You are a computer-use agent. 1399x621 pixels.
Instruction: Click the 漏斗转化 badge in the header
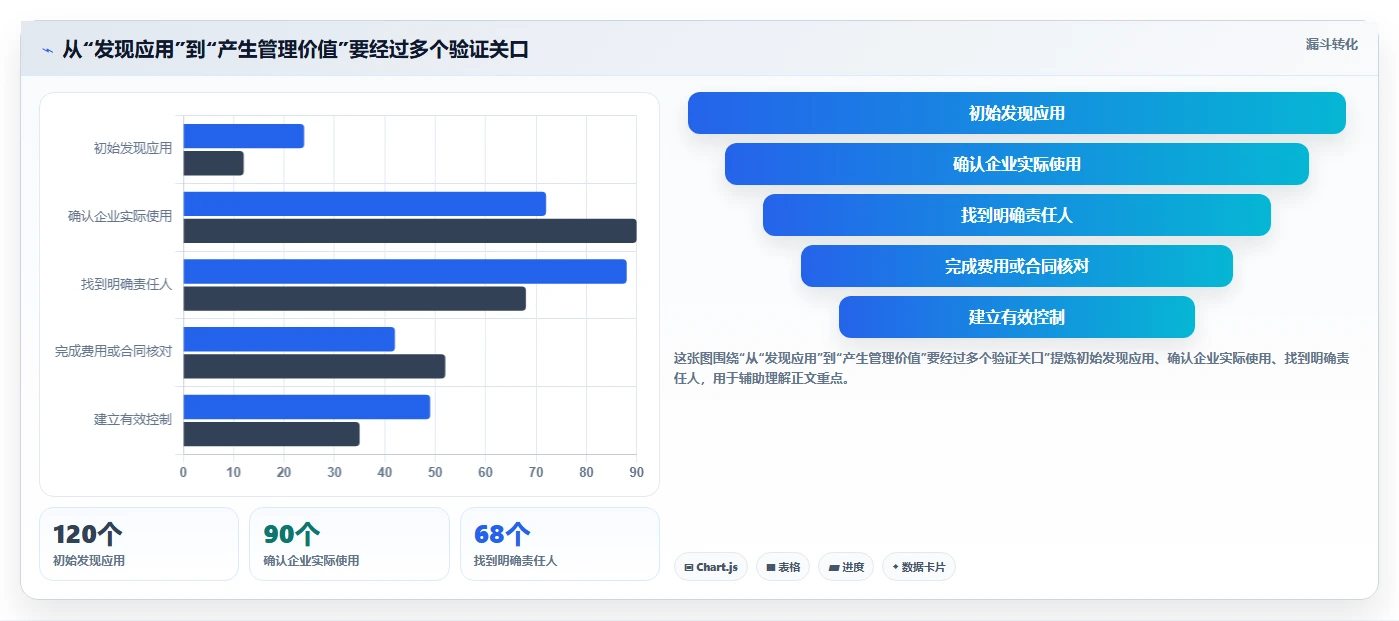pos(1331,44)
